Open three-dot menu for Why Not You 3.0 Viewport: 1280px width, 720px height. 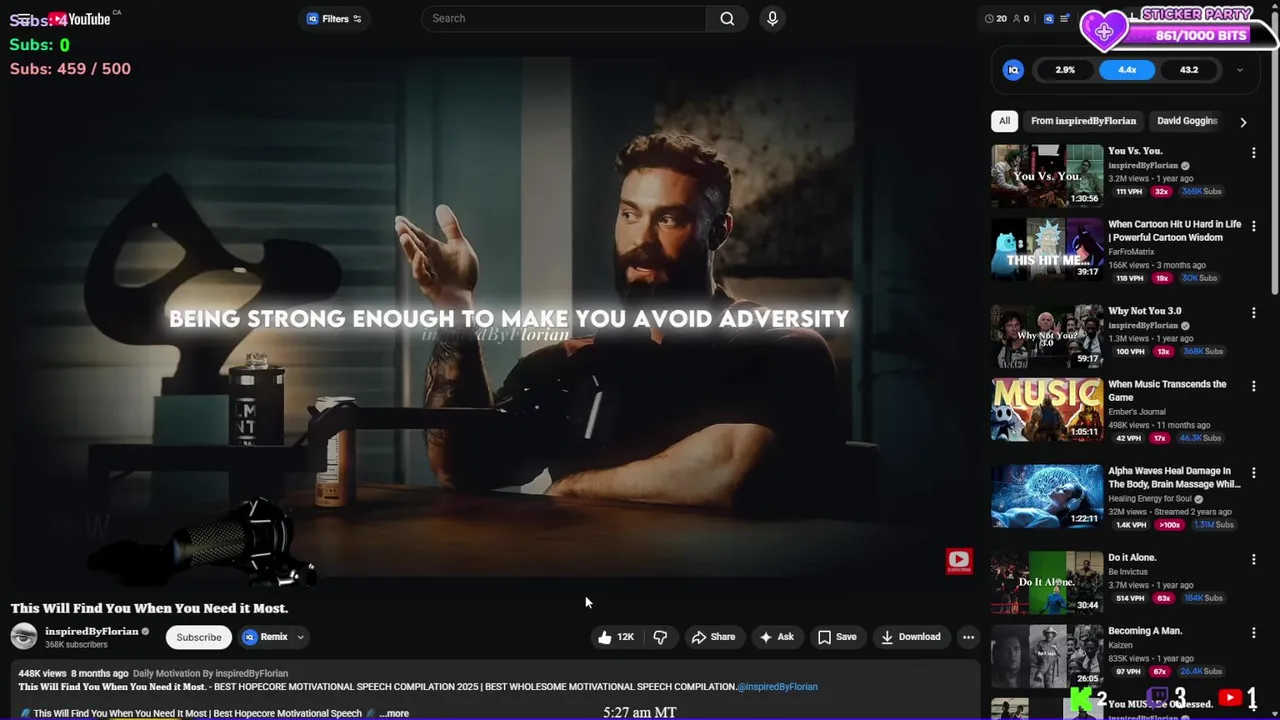[1253, 313]
